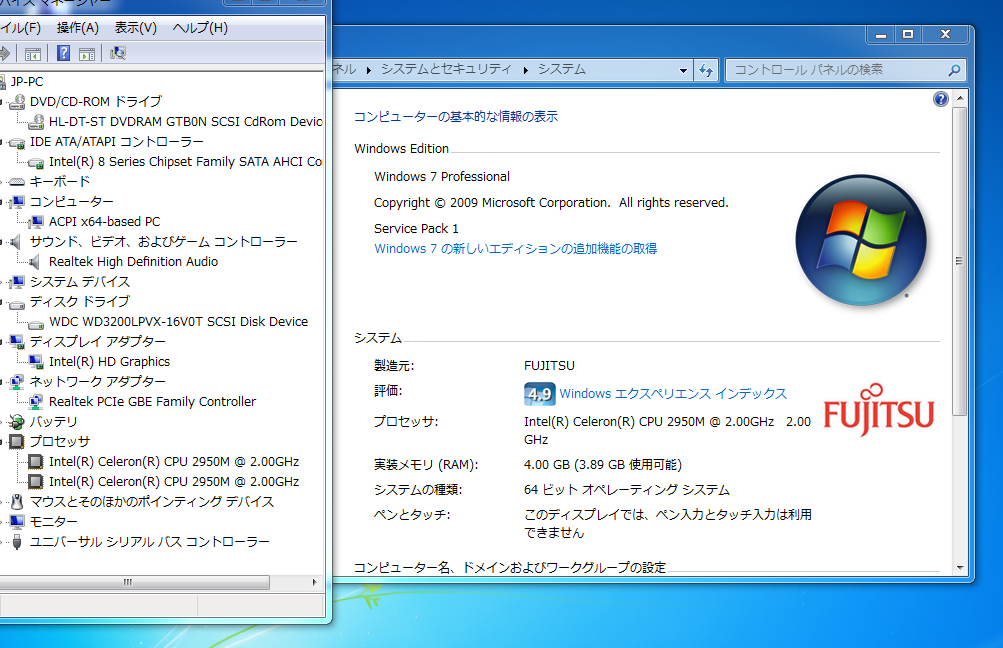
Task: Select the DVD/CD-ROM ドライブ category icon
Action: tap(17, 102)
